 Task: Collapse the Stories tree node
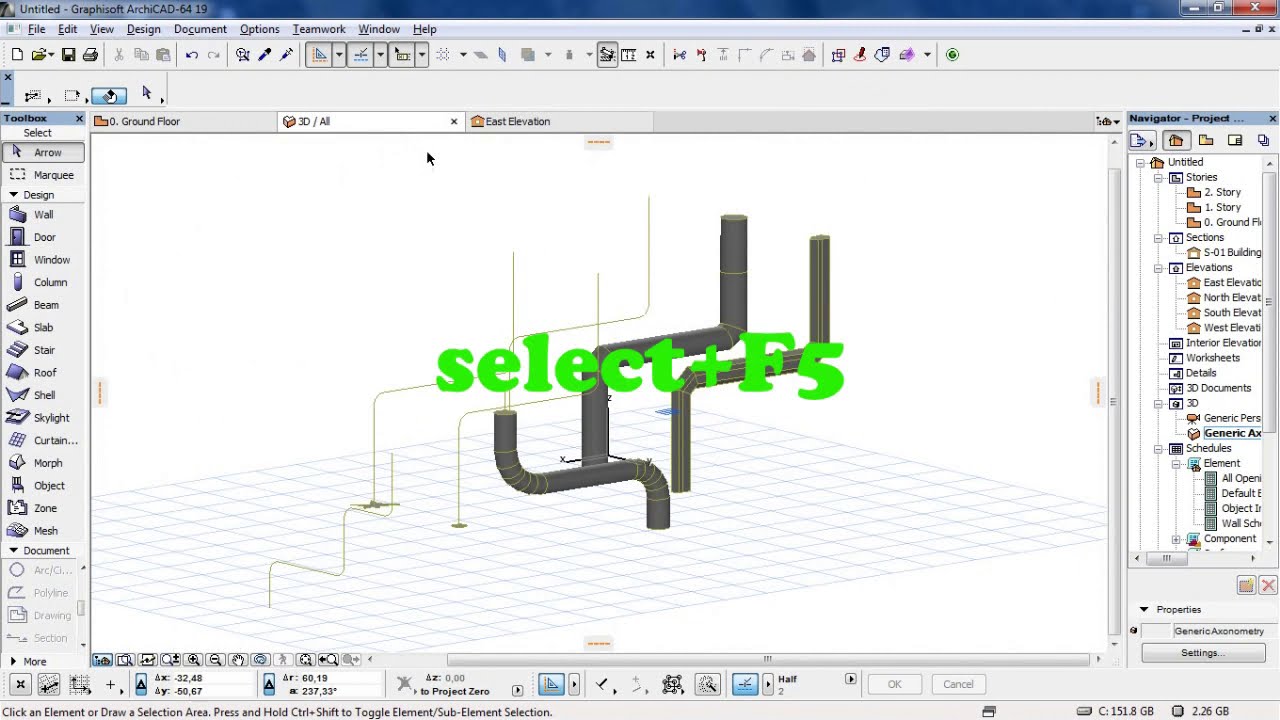(x=1158, y=177)
